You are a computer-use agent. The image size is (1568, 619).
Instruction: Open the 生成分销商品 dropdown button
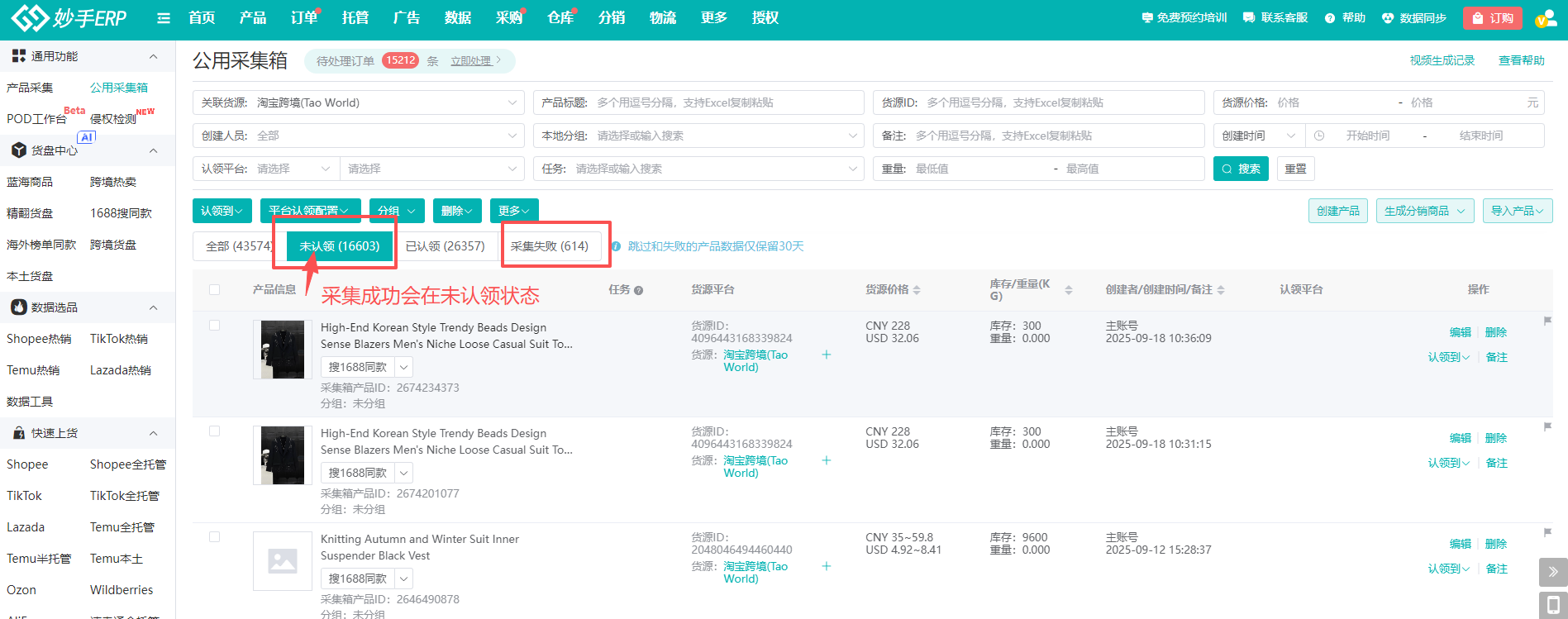pyautogui.click(x=1425, y=211)
